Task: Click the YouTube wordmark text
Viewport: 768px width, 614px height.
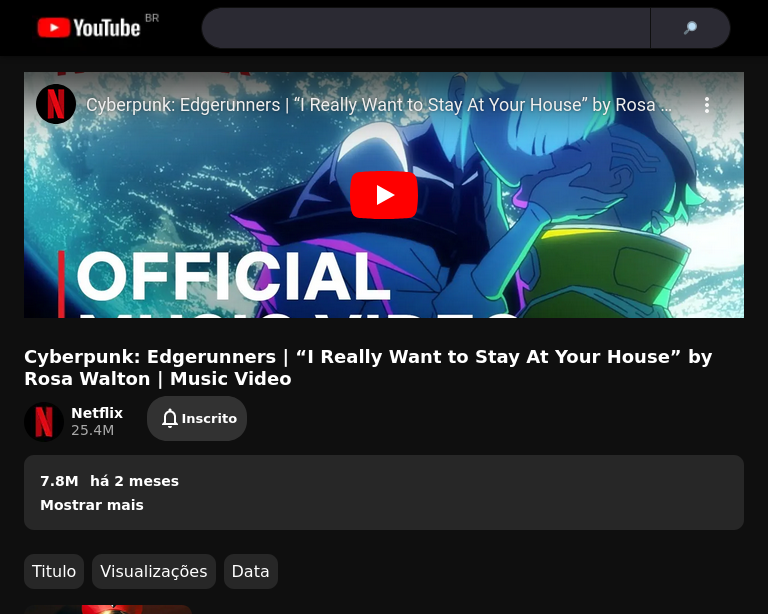Action: [107, 28]
